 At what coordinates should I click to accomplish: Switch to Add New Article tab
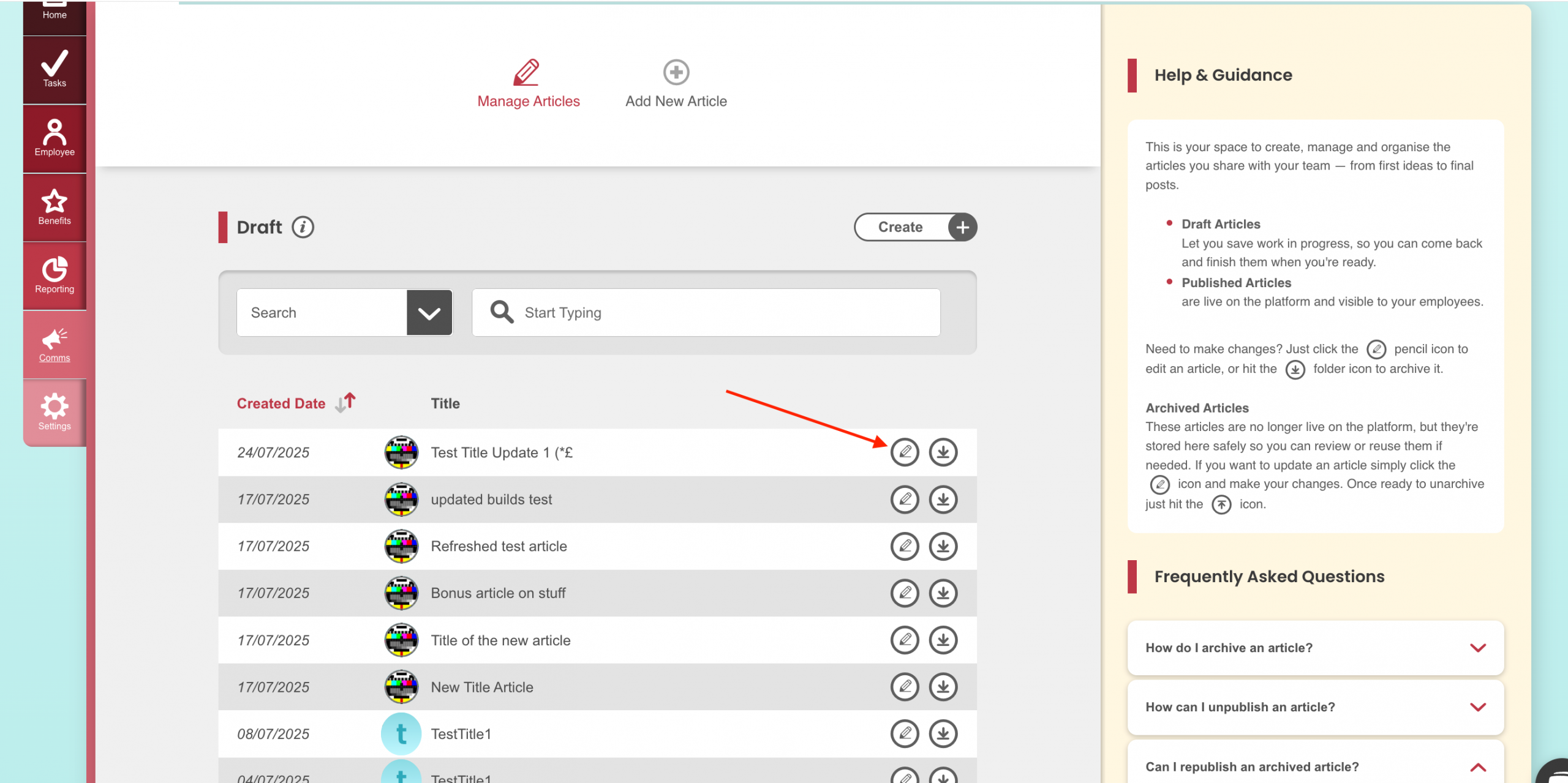point(676,84)
